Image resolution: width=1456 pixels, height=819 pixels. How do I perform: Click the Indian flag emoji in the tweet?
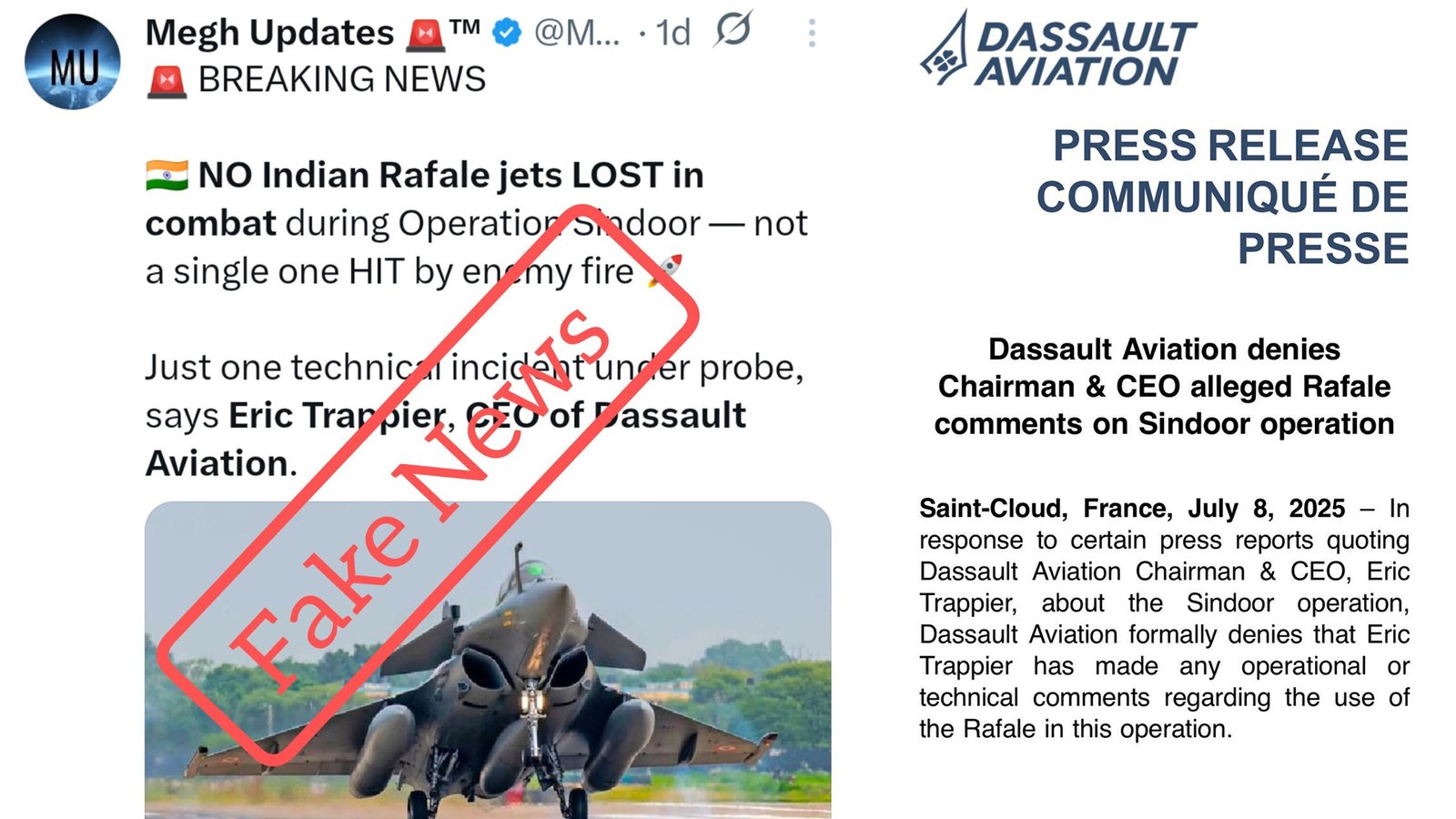167,175
